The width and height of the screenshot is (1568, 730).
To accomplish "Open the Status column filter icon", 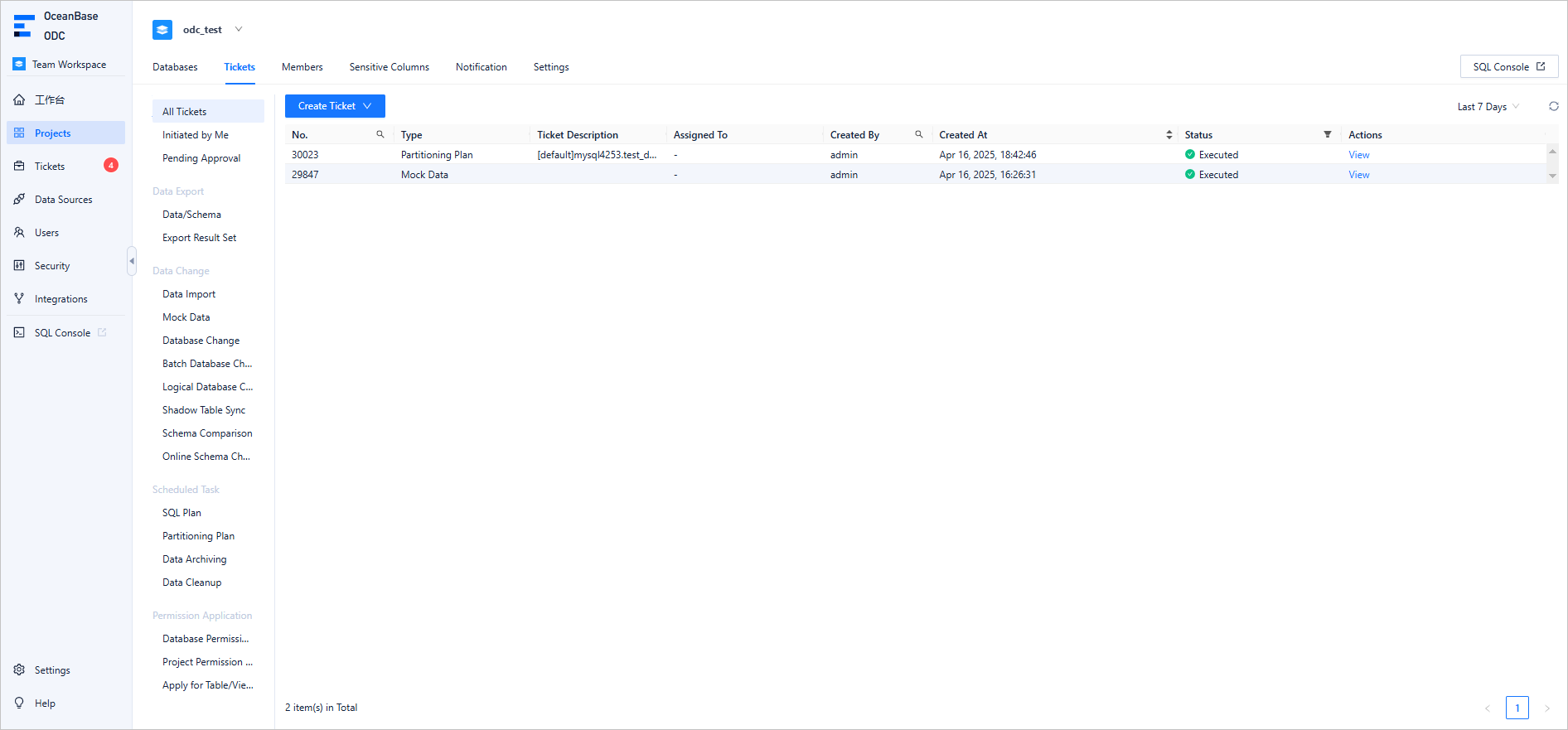I will tap(1327, 134).
